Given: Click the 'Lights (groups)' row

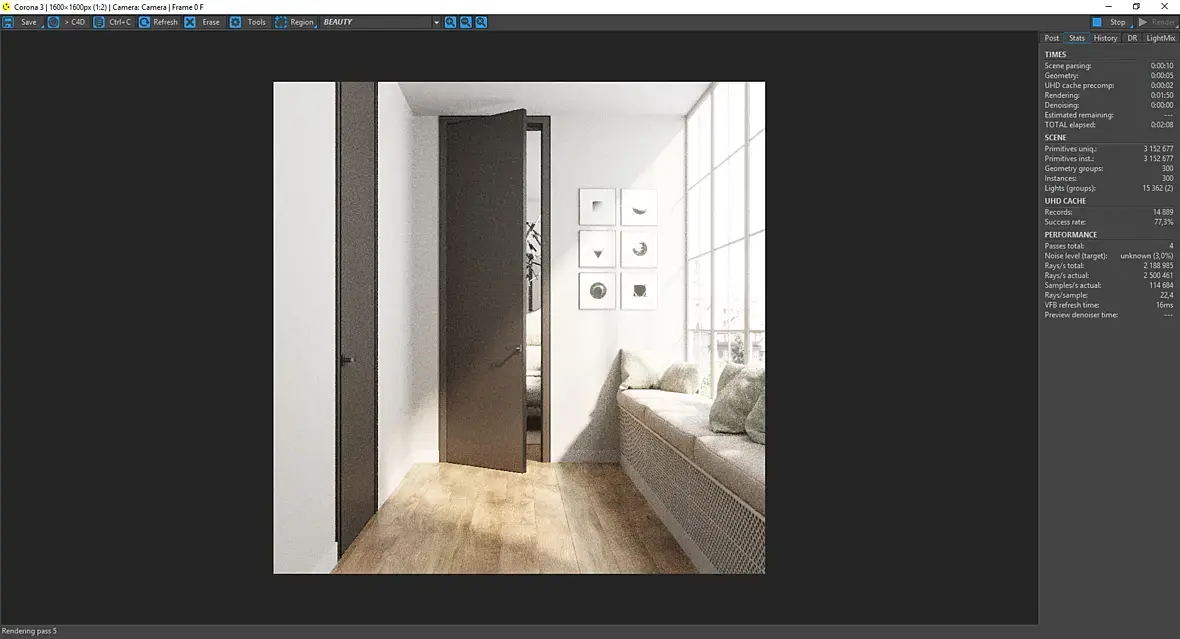Looking at the screenshot, I should click(1109, 188).
